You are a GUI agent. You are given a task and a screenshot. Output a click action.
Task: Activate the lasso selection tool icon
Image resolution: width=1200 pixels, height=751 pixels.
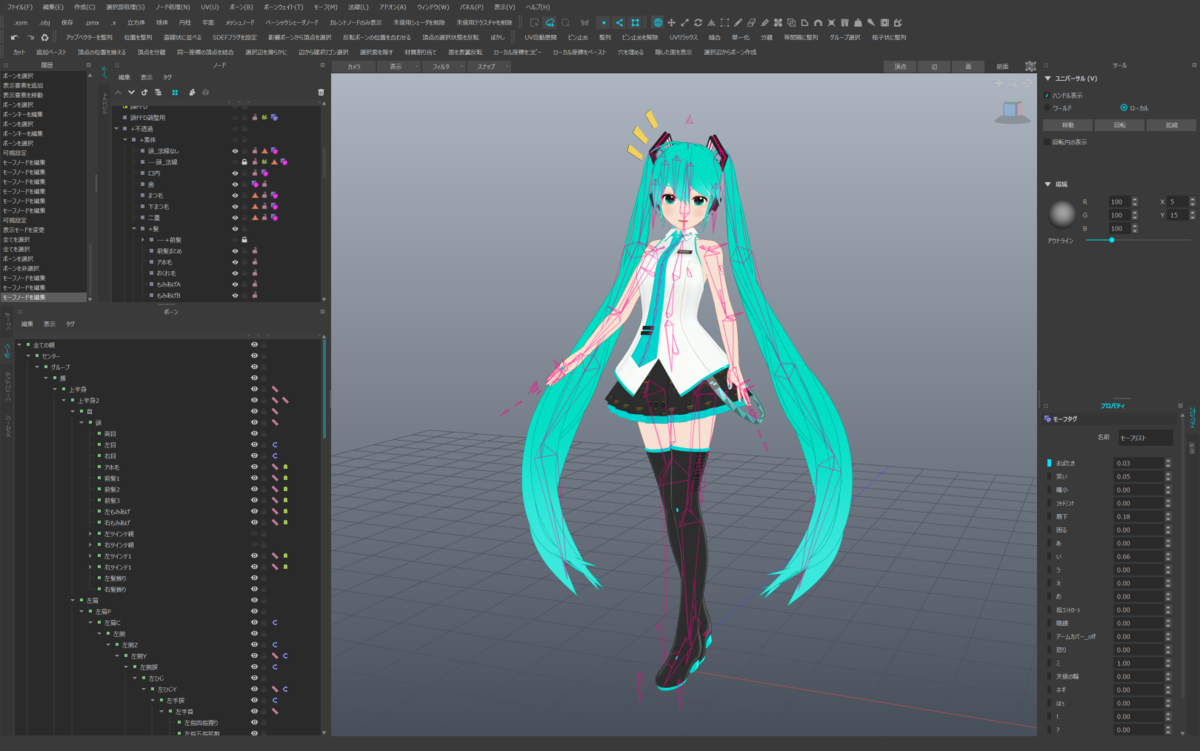pos(550,22)
